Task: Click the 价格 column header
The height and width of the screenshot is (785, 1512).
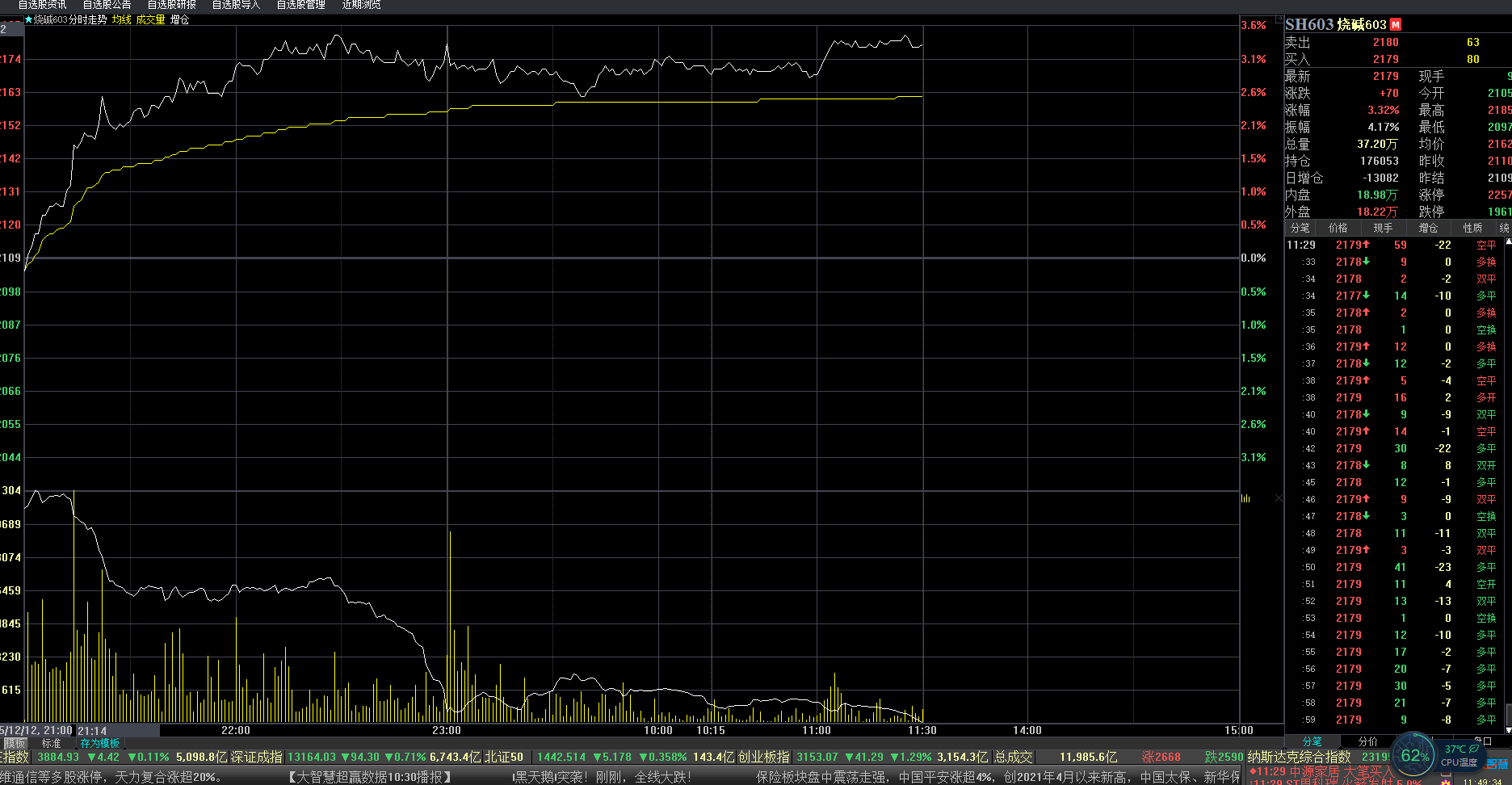Action: (x=1338, y=228)
